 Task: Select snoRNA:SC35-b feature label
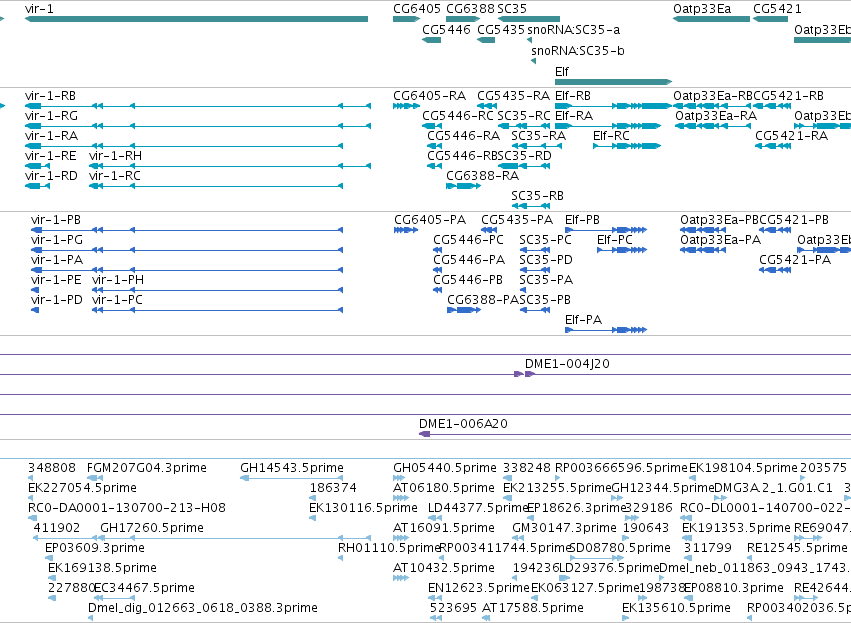[577, 50]
